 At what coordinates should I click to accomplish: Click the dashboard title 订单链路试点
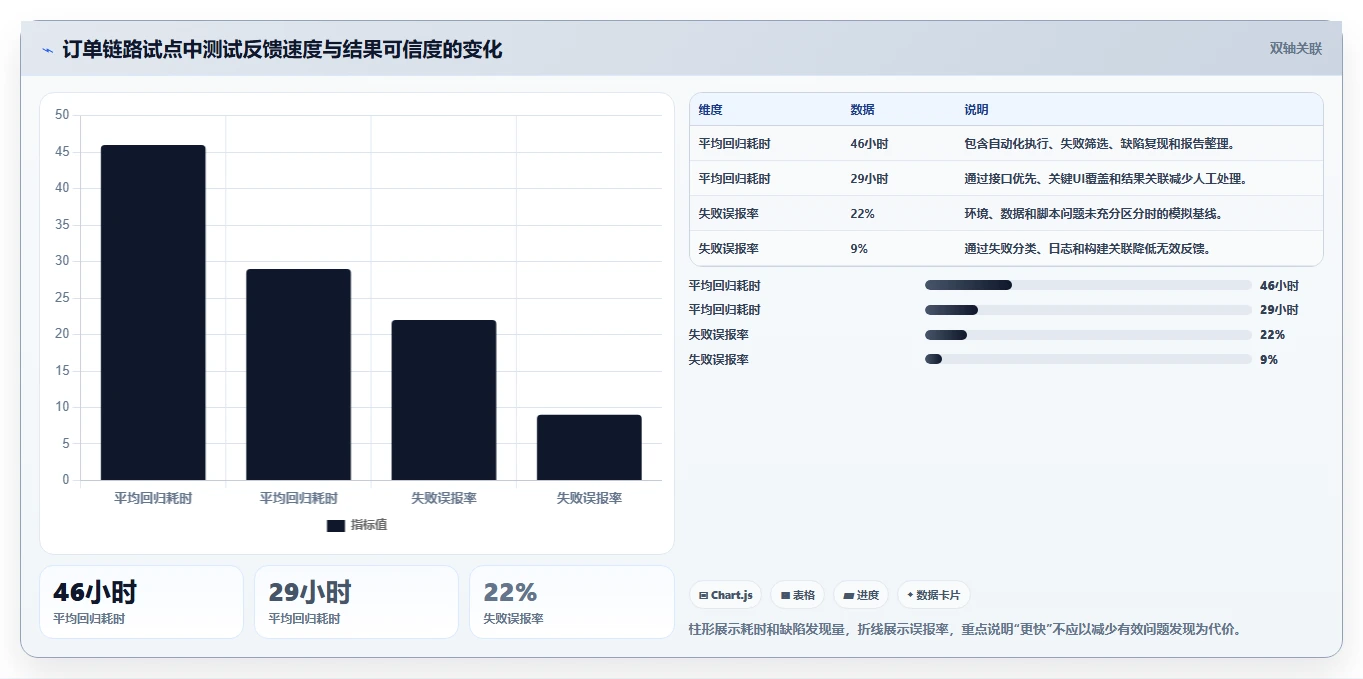tap(282, 50)
